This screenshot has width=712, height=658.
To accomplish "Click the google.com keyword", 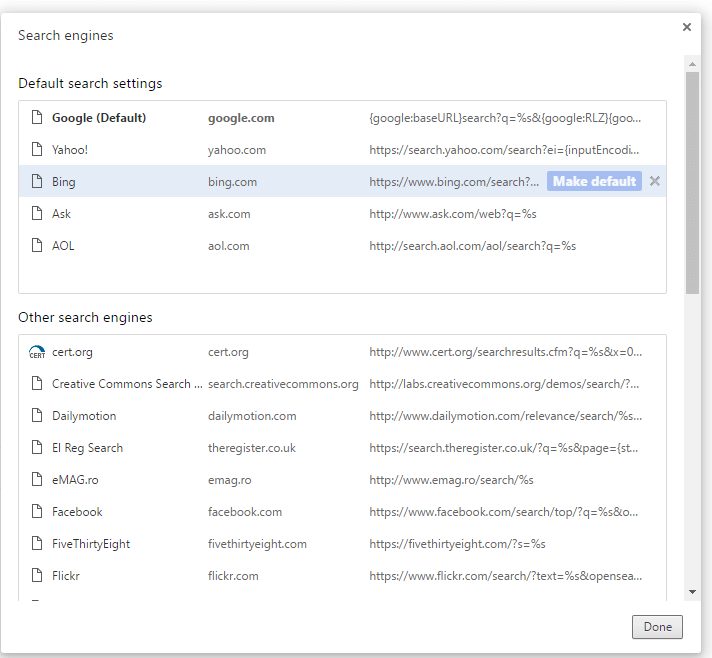I will (x=241, y=118).
